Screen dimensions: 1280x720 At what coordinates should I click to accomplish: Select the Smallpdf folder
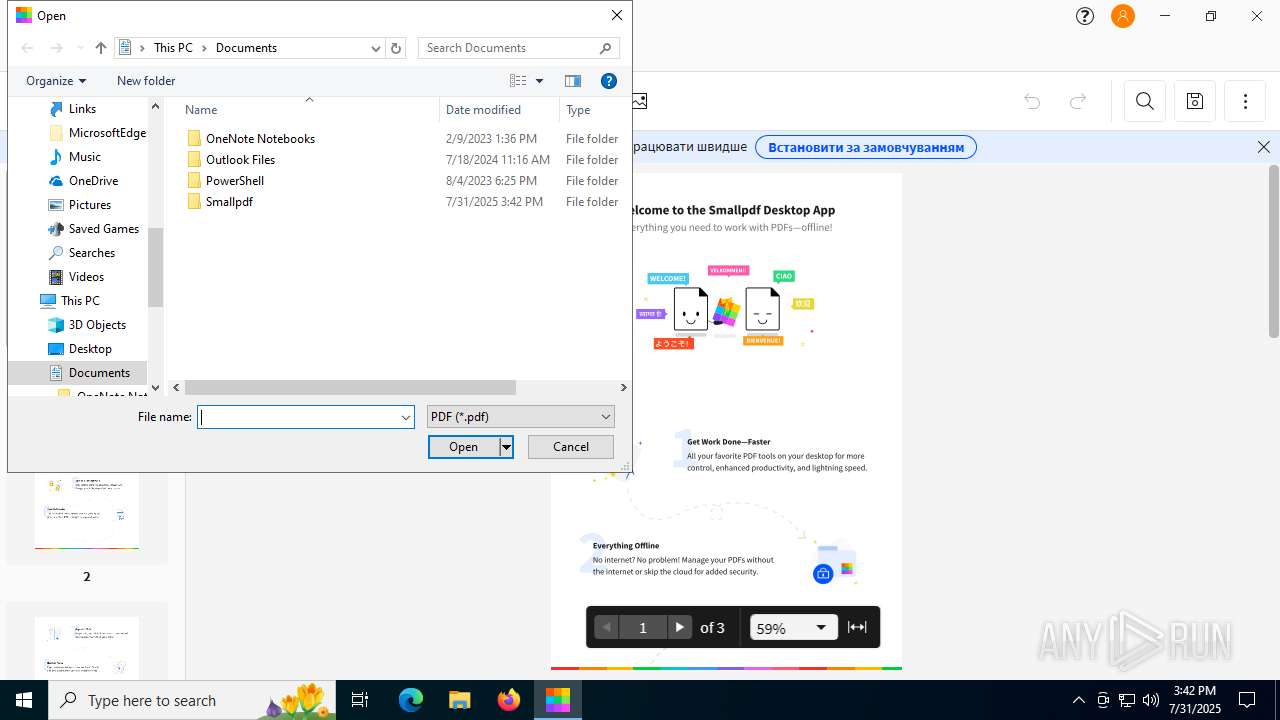pyautogui.click(x=229, y=202)
